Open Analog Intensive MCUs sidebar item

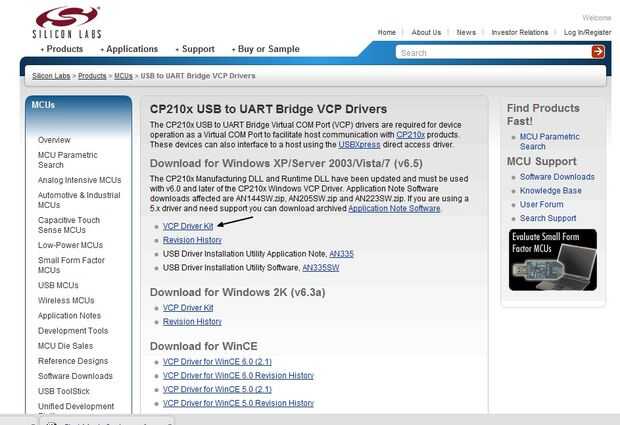click(x=79, y=180)
